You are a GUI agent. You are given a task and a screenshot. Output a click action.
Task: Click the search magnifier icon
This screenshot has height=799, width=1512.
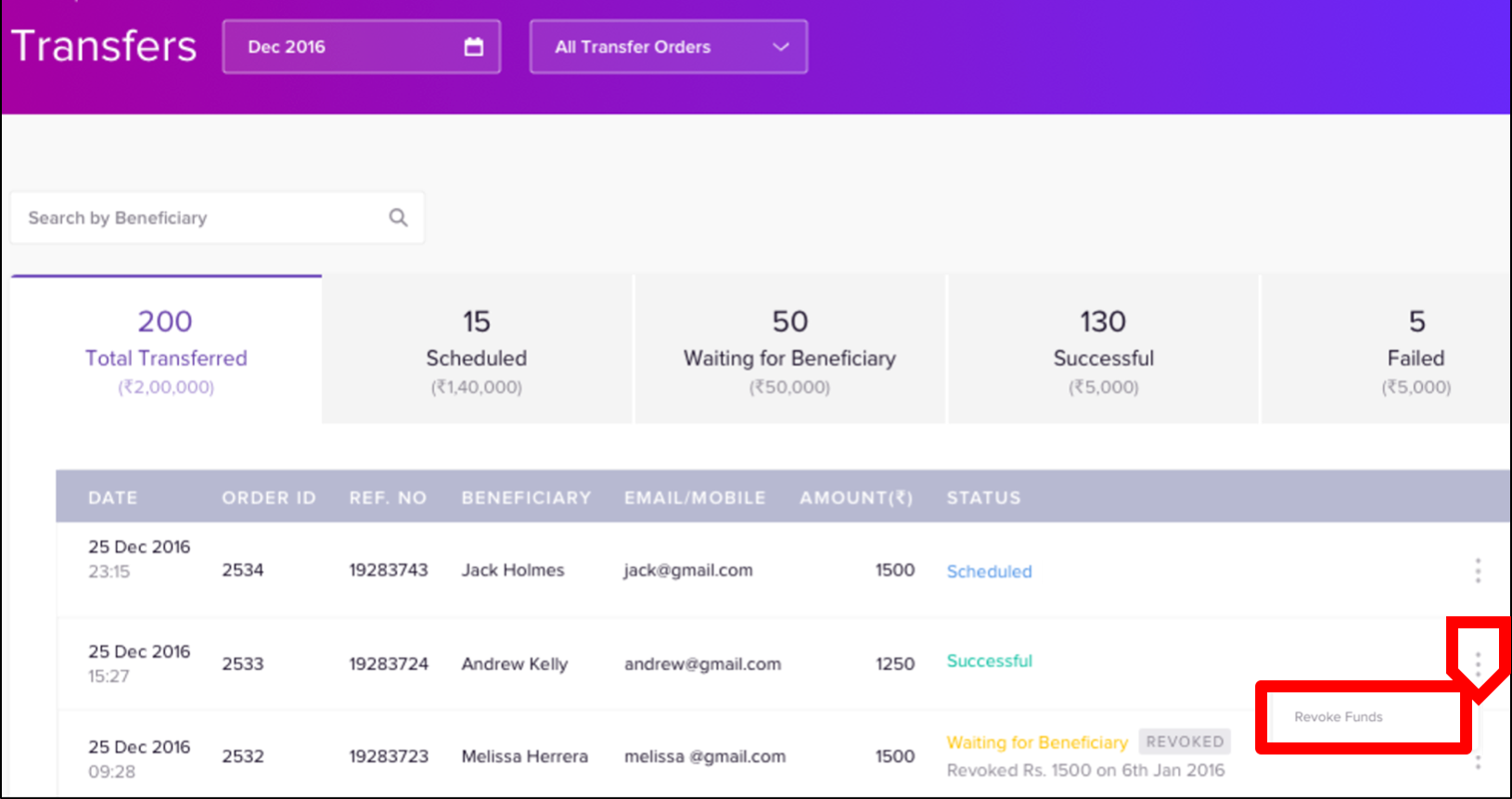pyautogui.click(x=399, y=217)
